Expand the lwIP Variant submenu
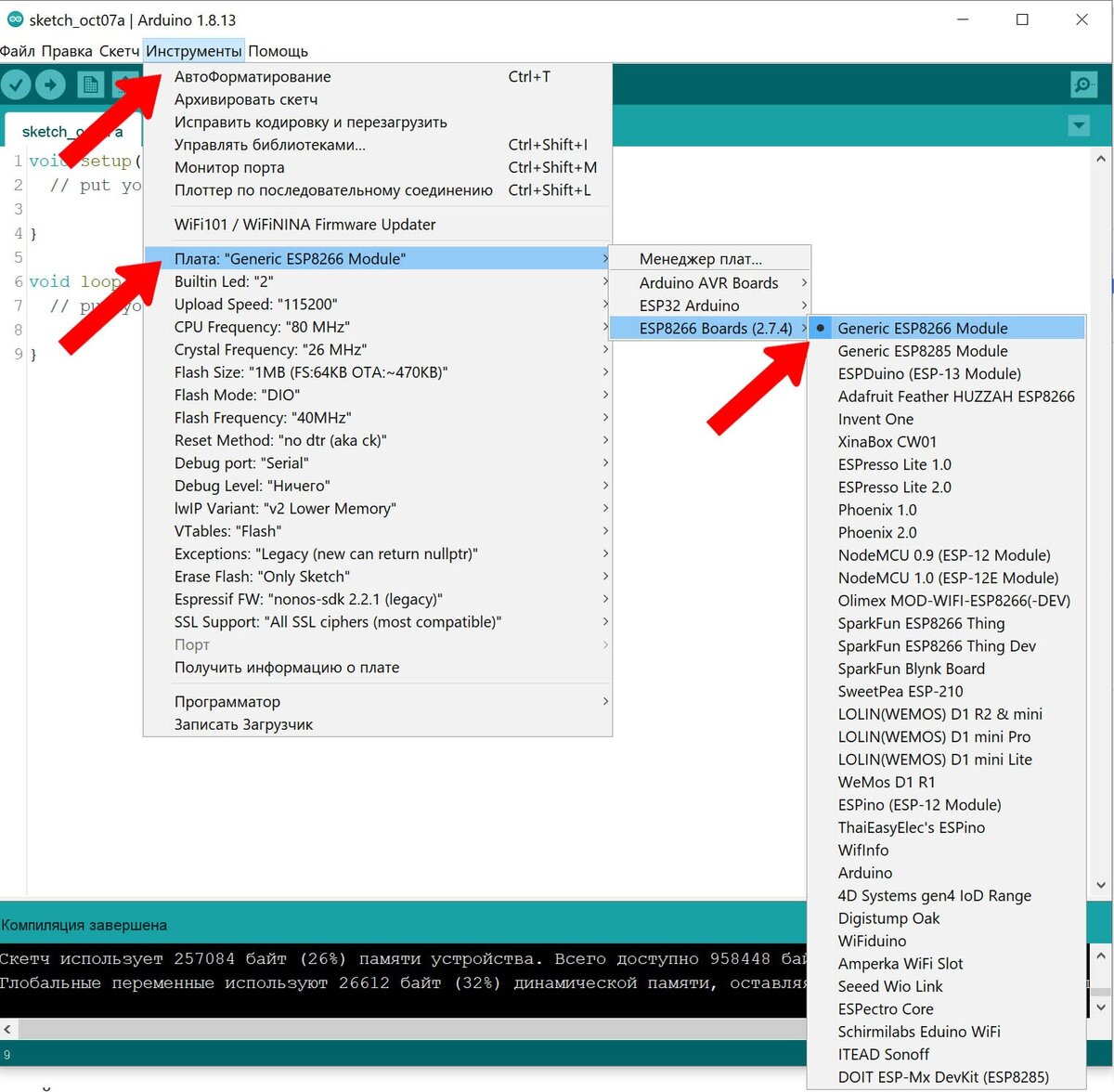1114x1092 pixels. tap(378, 509)
